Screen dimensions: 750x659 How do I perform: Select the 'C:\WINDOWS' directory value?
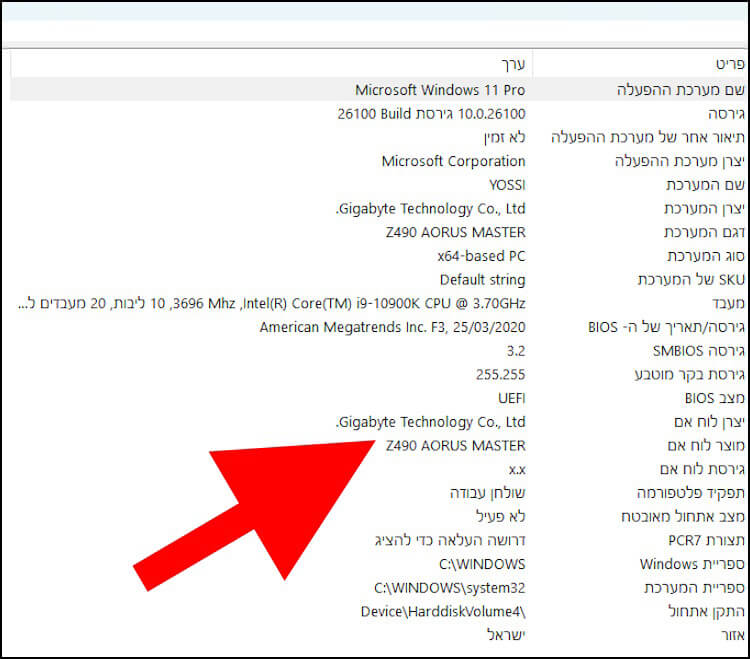[x=482, y=564]
